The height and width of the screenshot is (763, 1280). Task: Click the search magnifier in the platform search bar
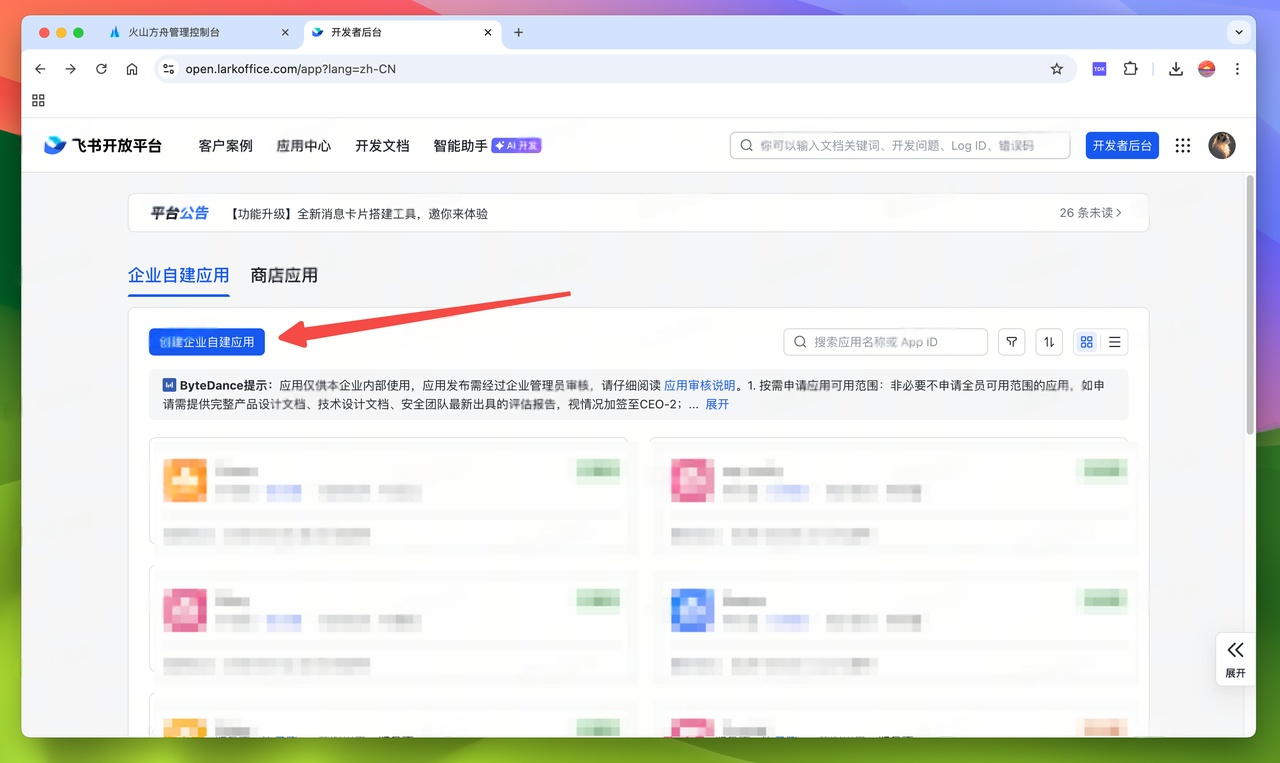[746, 144]
